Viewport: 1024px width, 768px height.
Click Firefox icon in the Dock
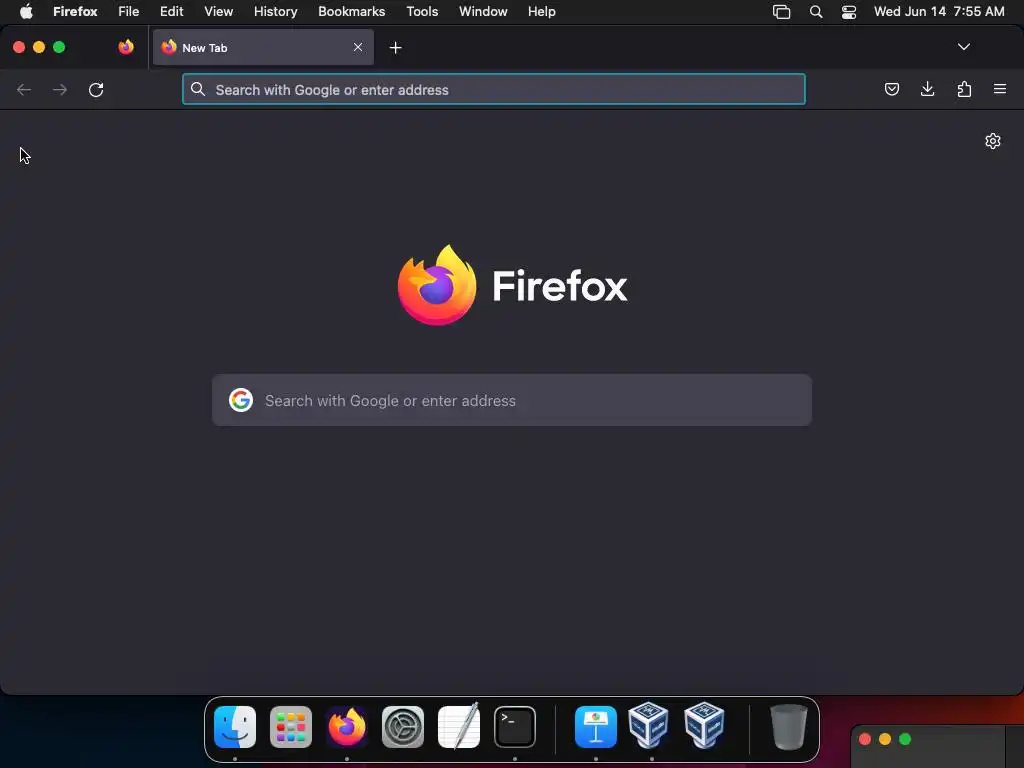click(347, 726)
